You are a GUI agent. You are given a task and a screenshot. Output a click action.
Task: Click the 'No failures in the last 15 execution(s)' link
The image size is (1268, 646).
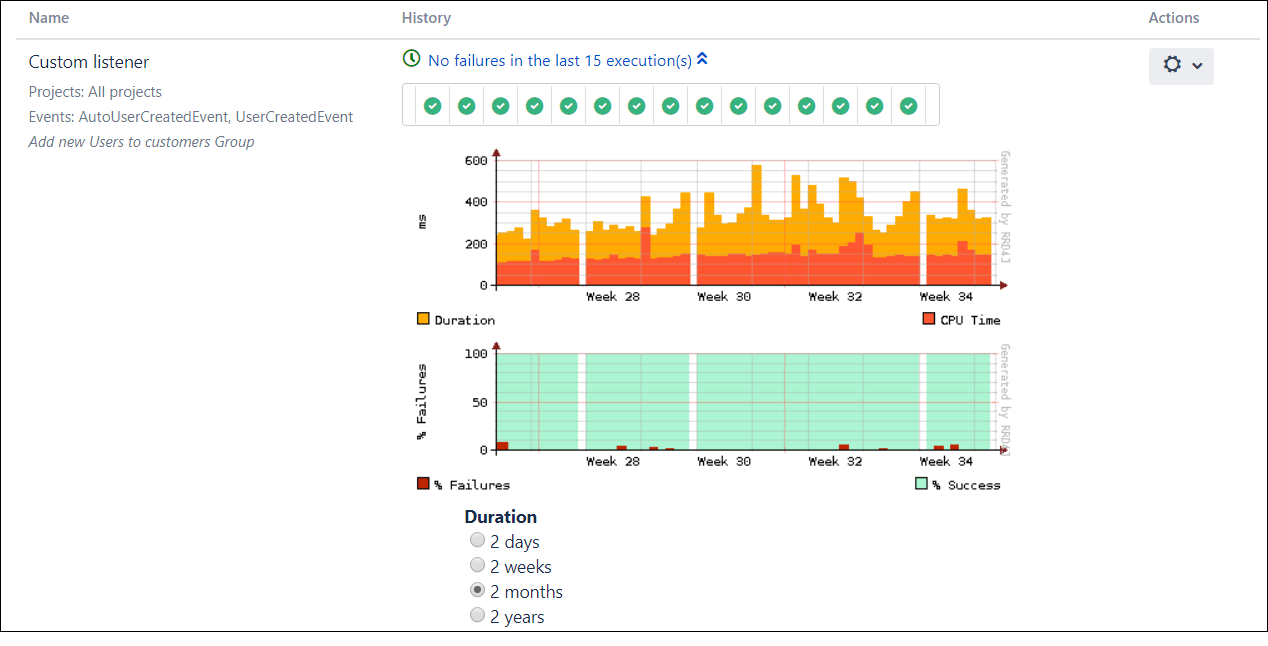pos(561,60)
